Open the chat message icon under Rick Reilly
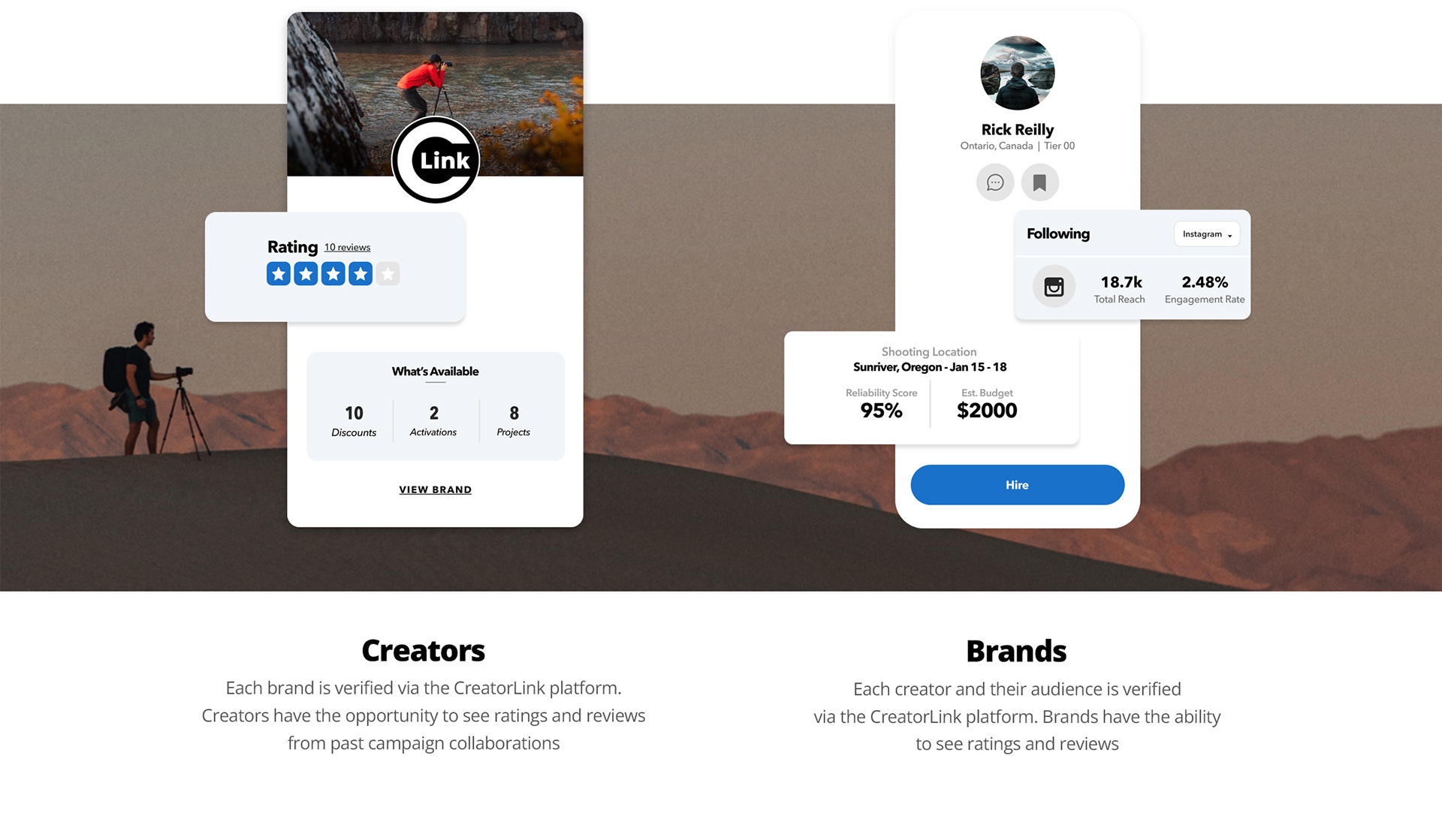 (x=995, y=182)
